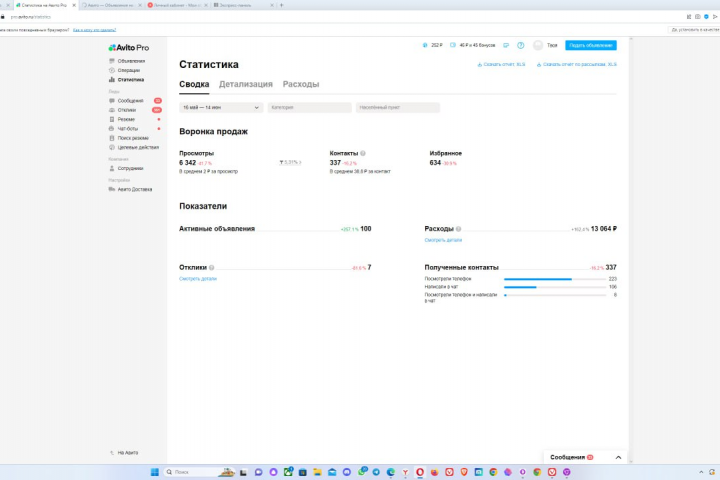The width and height of the screenshot is (720, 480).
Task: Open Целевые действия in the sidebar
Action: click(134, 147)
